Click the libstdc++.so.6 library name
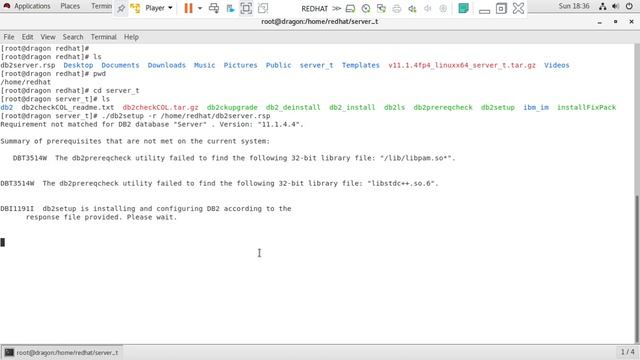640x360 pixels. (x=402, y=184)
